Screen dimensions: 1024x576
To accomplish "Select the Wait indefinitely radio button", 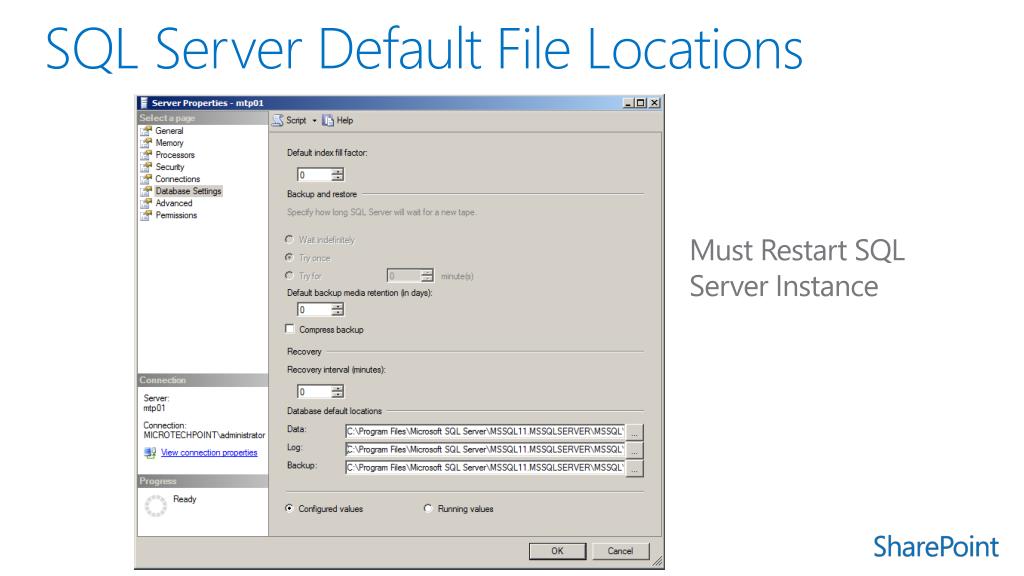I will [x=289, y=240].
